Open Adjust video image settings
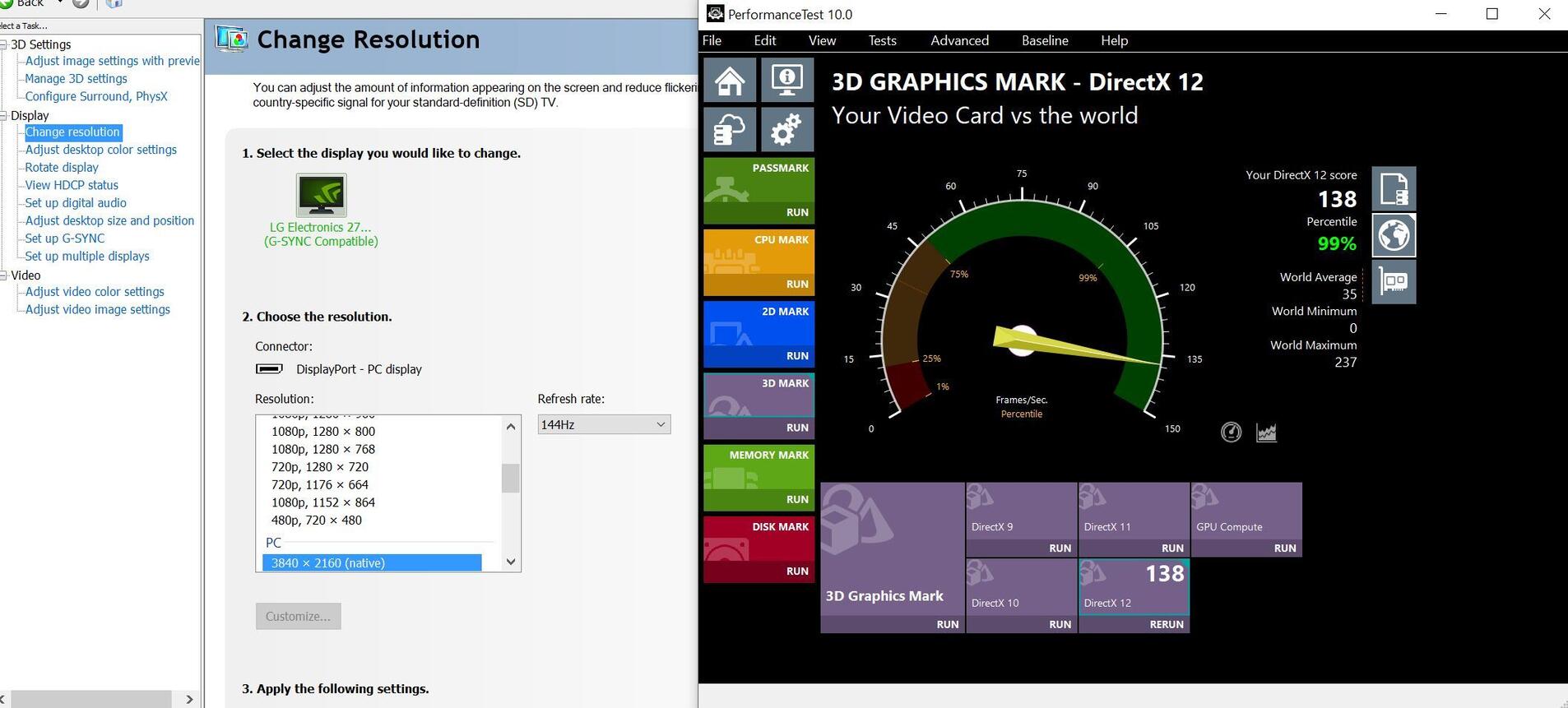The width and height of the screenshot is (1568, 708). point(98,309)
